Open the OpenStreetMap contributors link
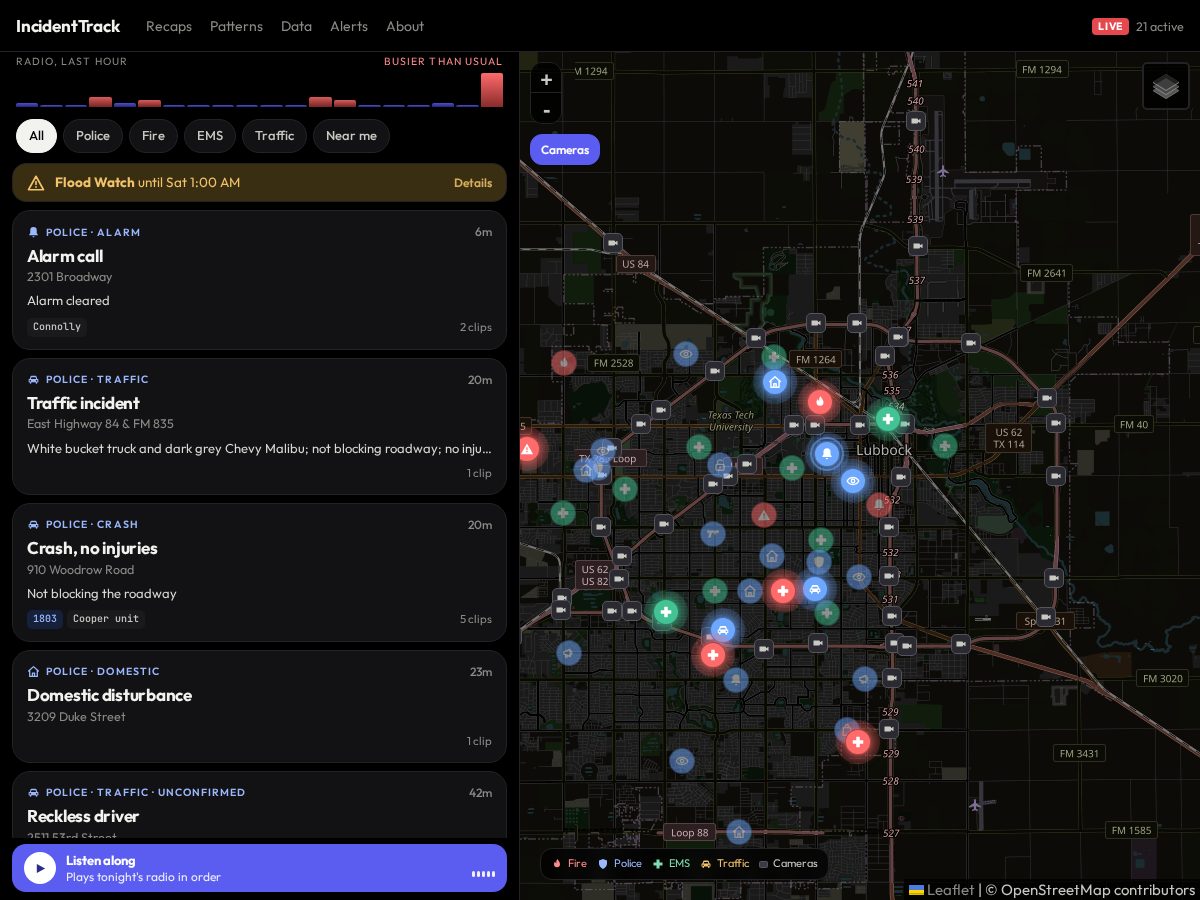1200x900 pixels. 1098,890
